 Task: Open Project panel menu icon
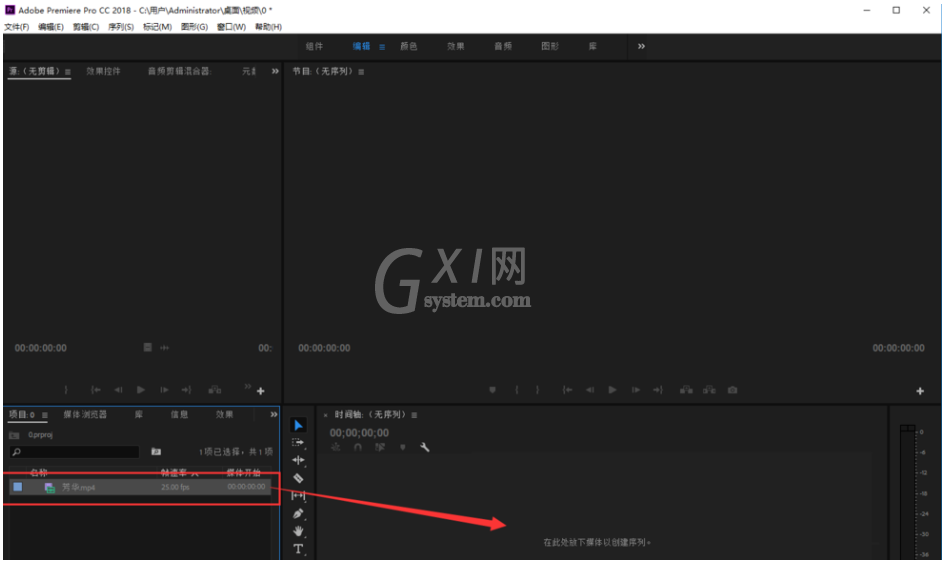[45, 415]
